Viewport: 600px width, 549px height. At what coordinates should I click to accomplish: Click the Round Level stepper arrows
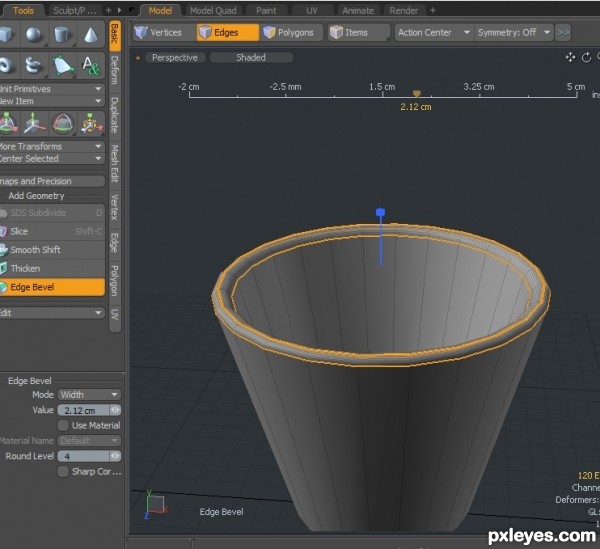(115, 456)
